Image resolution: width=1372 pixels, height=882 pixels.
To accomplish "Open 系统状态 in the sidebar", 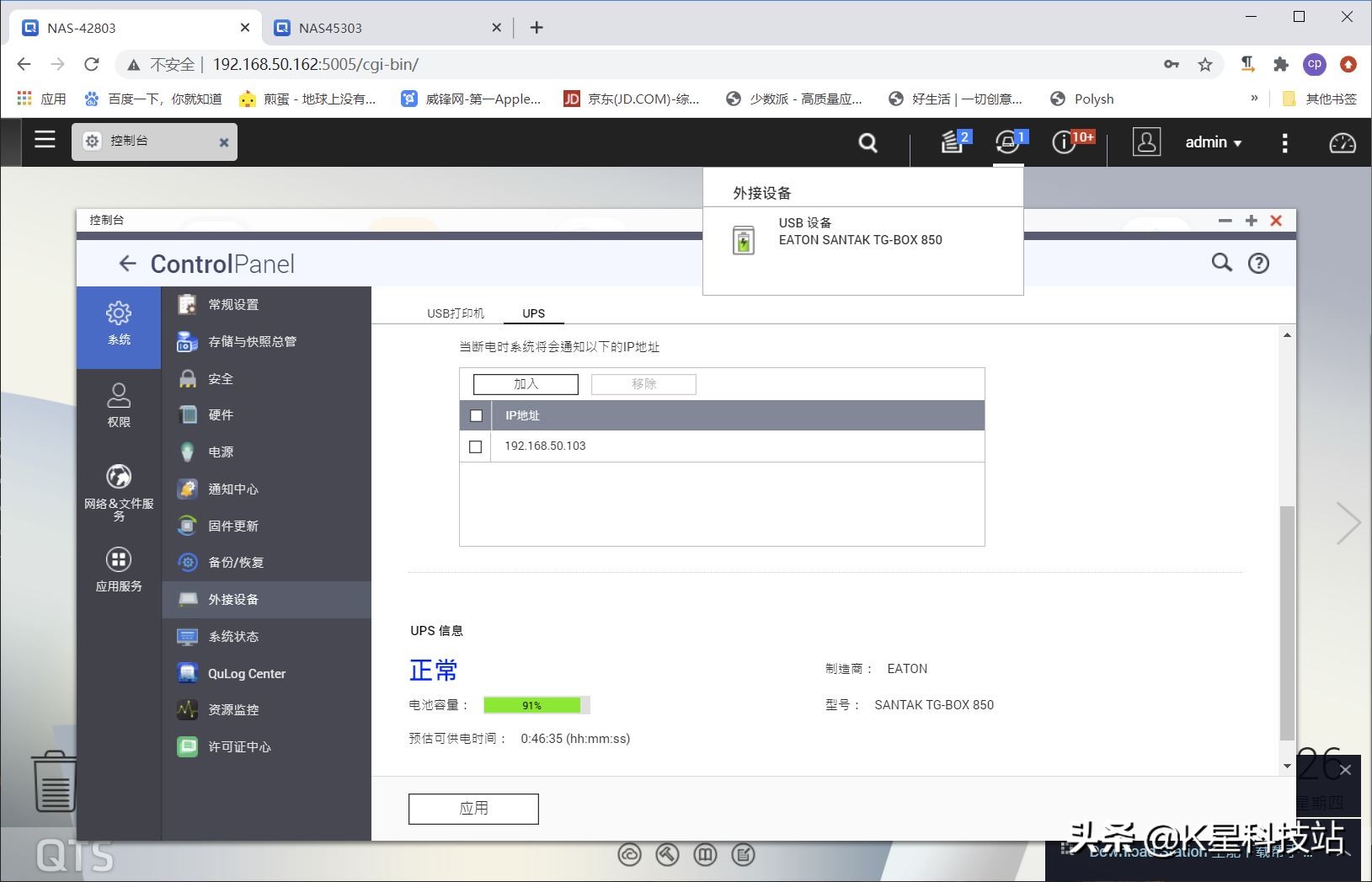I will tap(266, 636).
